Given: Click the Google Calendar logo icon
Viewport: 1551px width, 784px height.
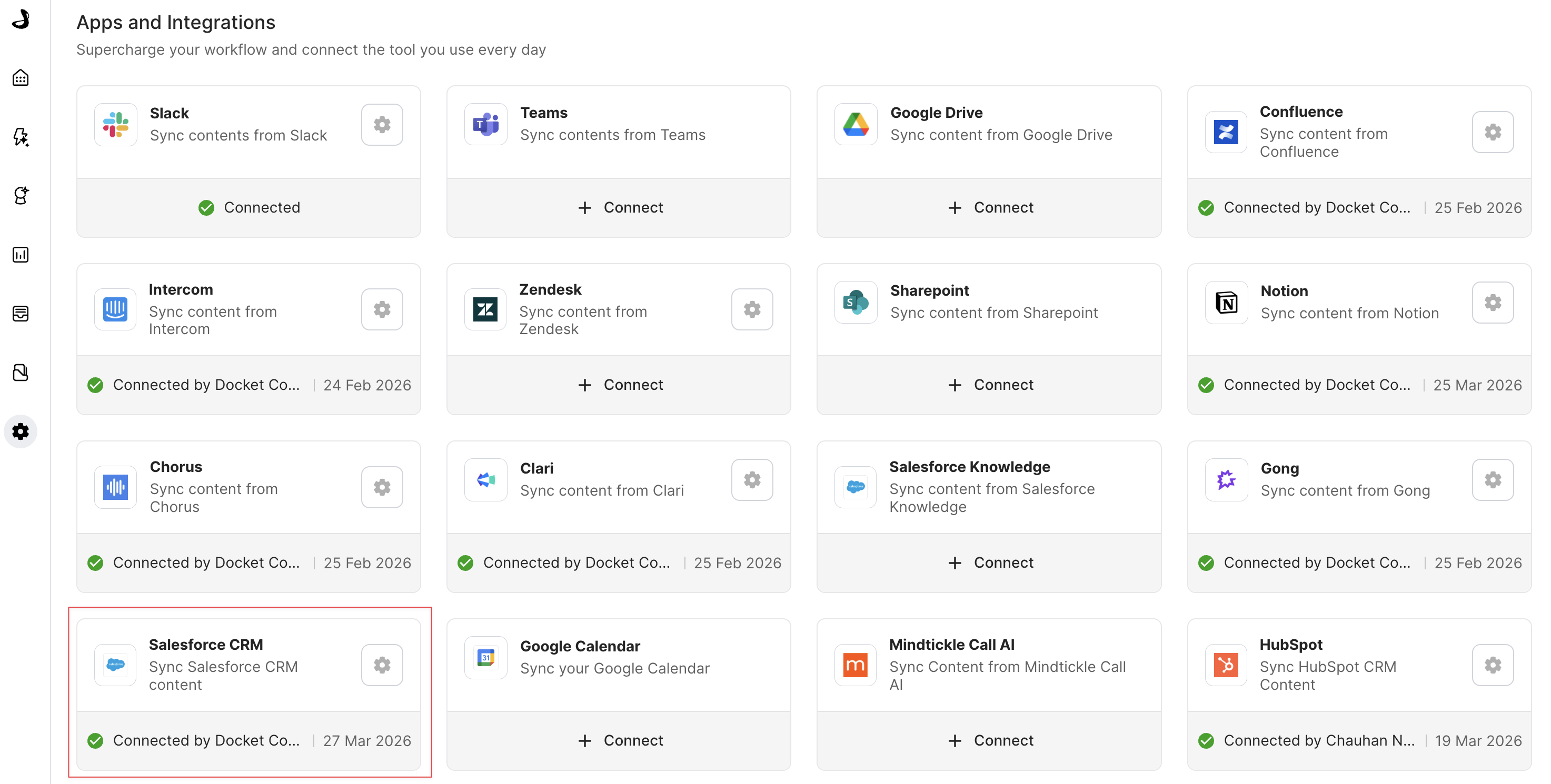Looking at the screenshot, I should tap(486, 658).
